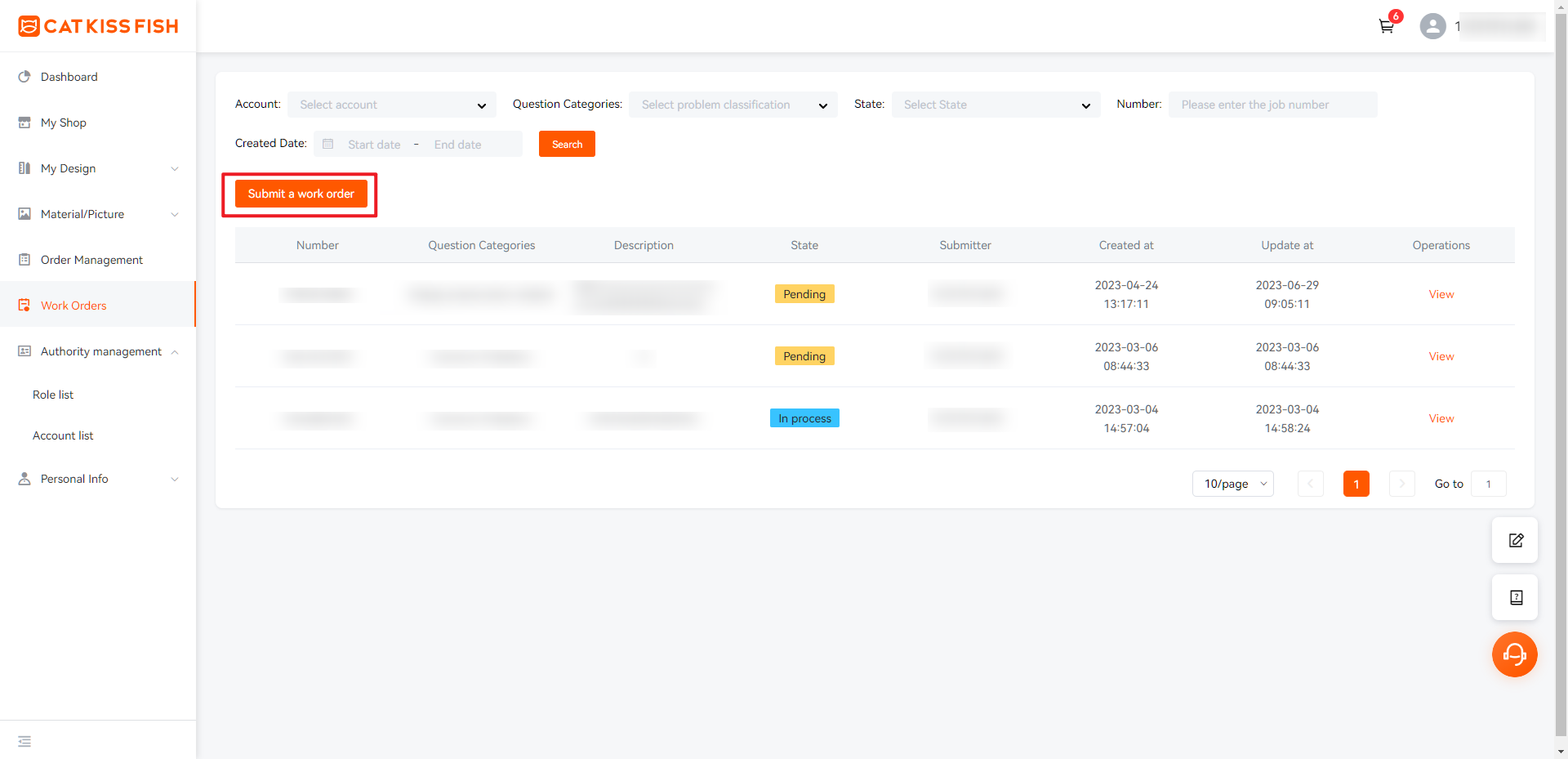
Task: View the In process work order
Action: (x=1441, y=418)
